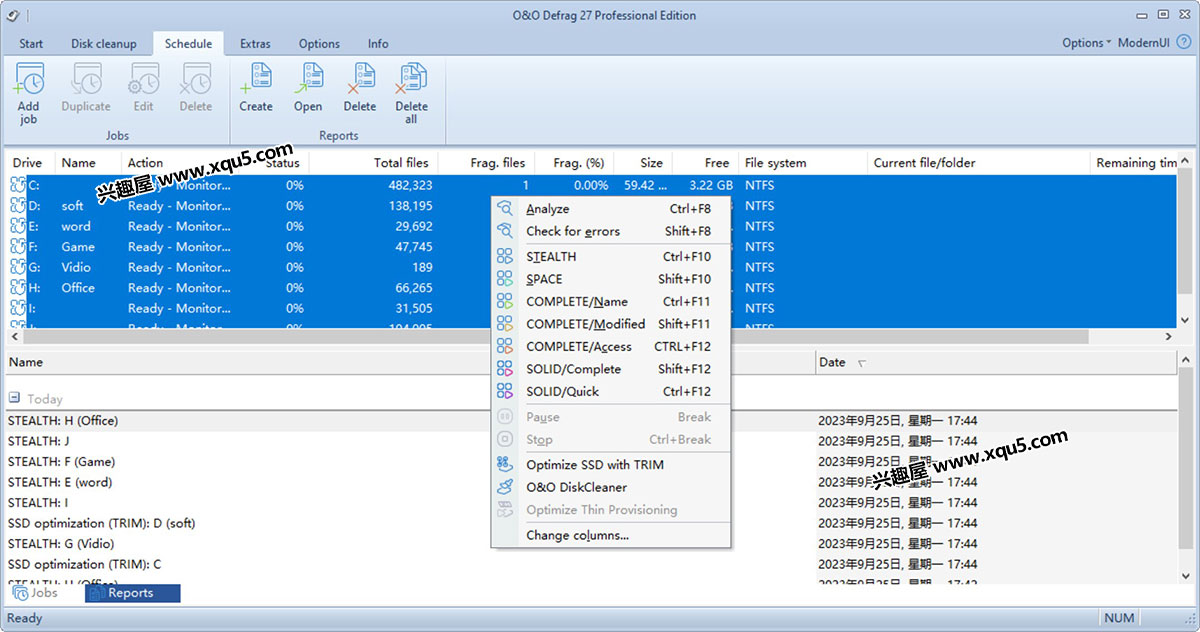Open a report with the Open icon
The height and width of the screenshot is (632, 1200).
[x=308, y=80]
